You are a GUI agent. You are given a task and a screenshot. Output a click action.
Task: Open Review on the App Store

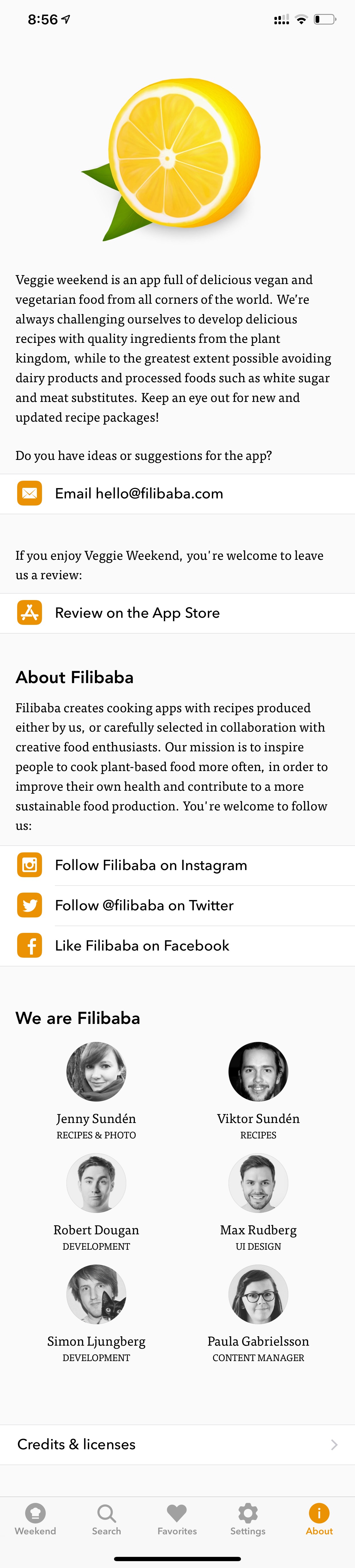177,613
